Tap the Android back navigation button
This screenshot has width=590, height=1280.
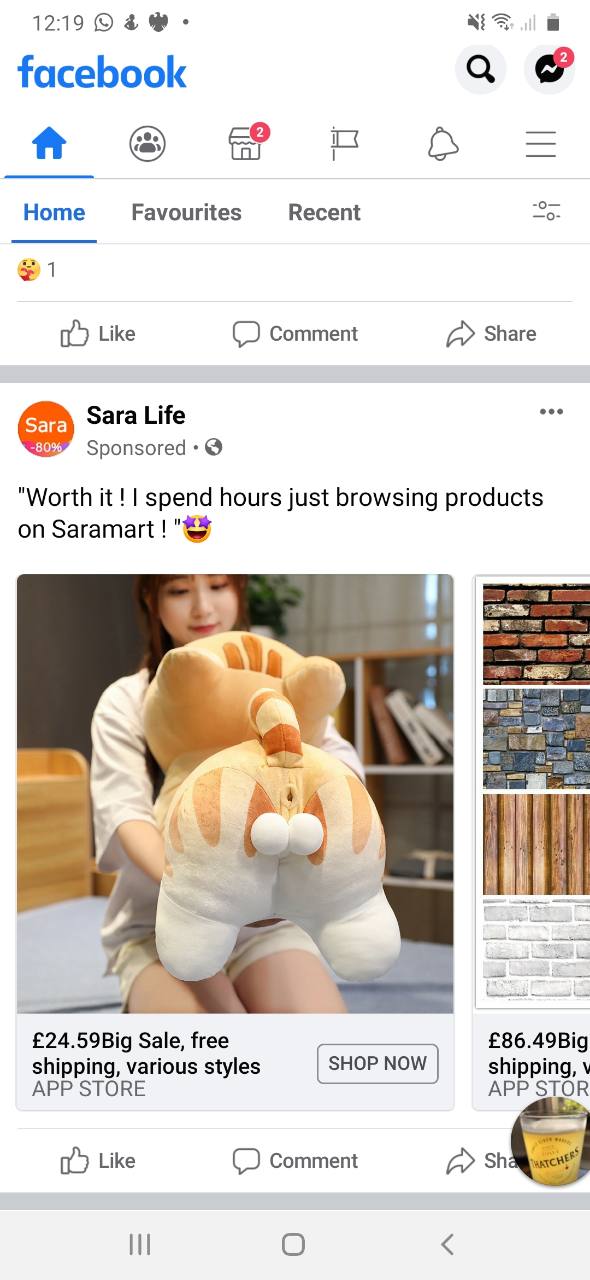(447, 1244)
